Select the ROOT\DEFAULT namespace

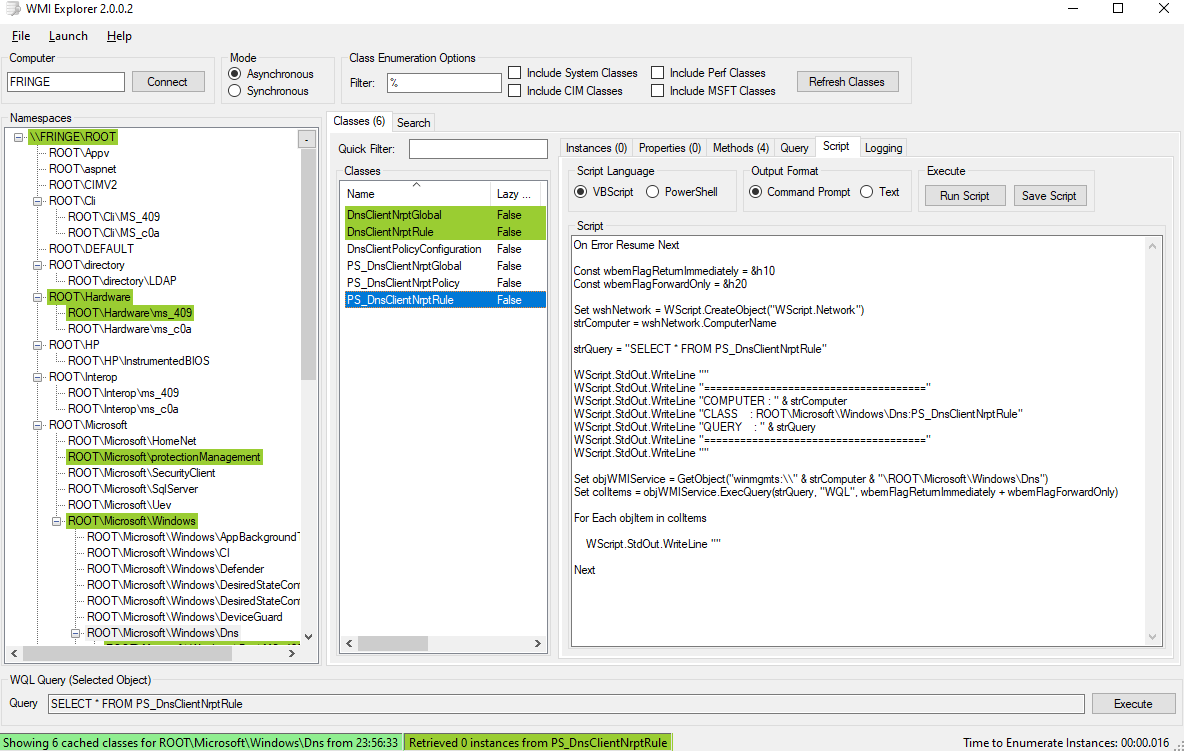tap(91, 249)
